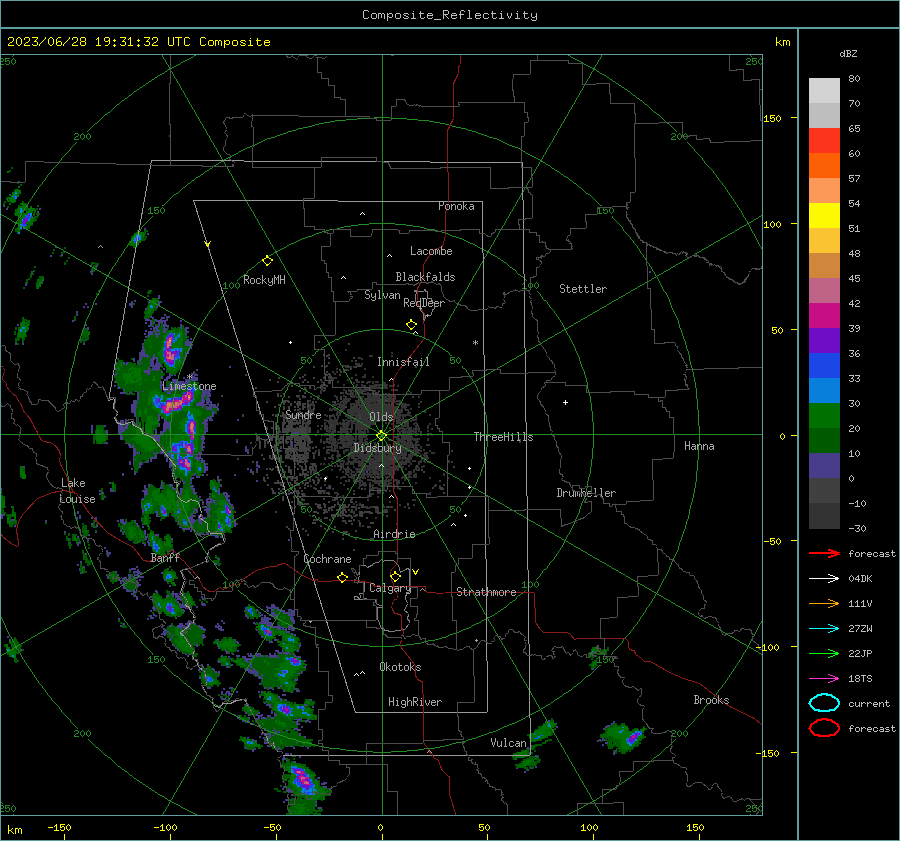900x841 pixels.
Task: Click the yellow diamond marker at RockyMH
Action: pyautogui.click(x=267, y=261)
